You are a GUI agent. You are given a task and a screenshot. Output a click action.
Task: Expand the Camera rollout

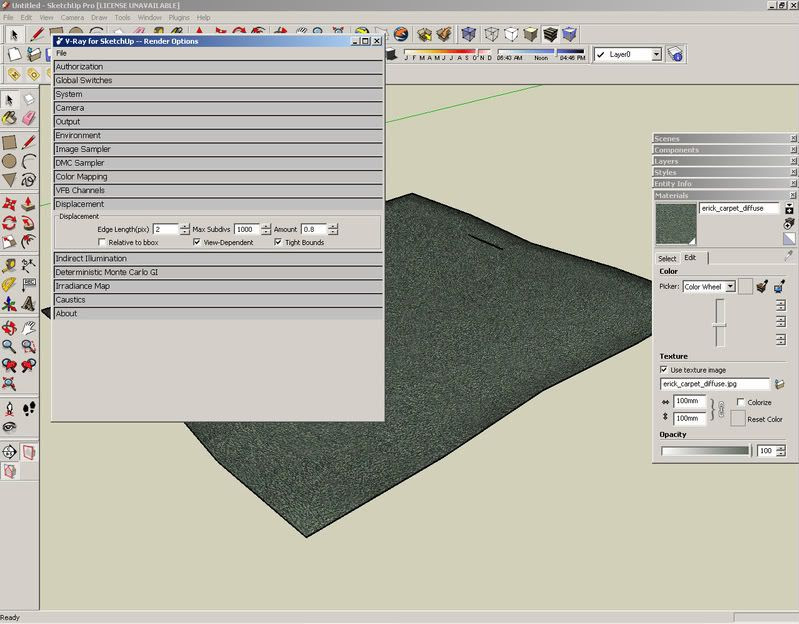tap(218, 108)
